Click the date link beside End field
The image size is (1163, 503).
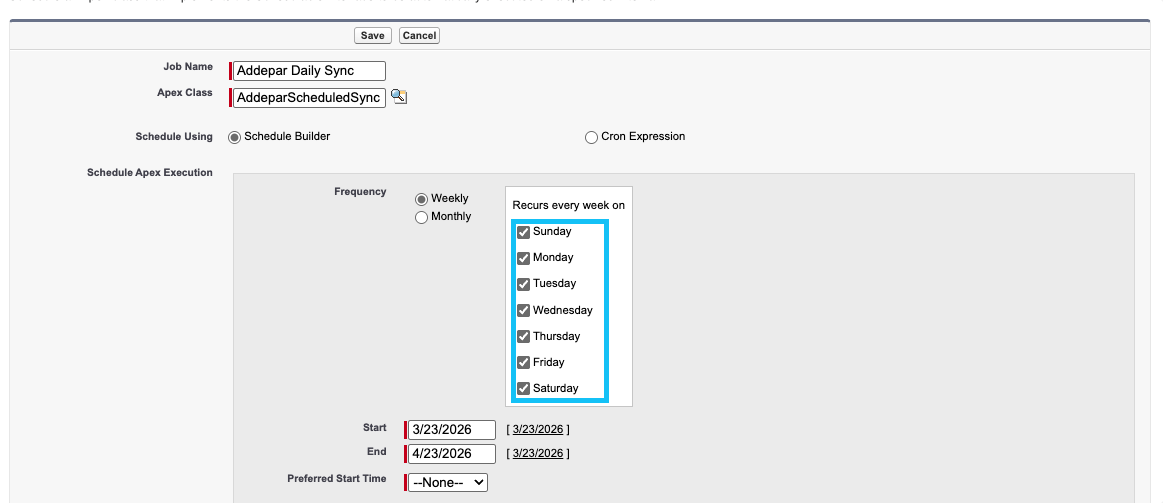(538, 453)
